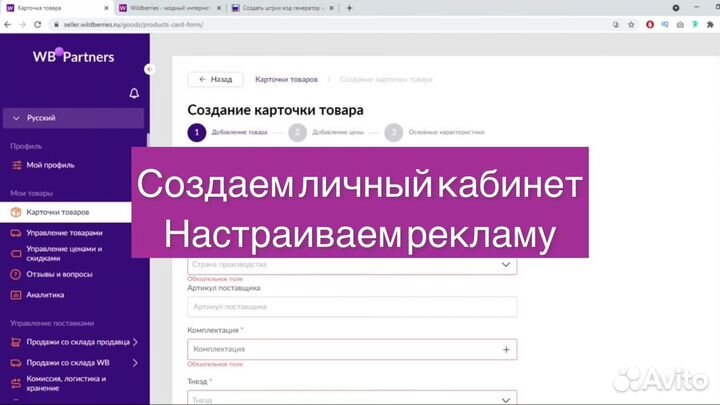Screen dimensions: 720x405
Task: Open Комиссия, логистика и хранение
Action: 66,383
